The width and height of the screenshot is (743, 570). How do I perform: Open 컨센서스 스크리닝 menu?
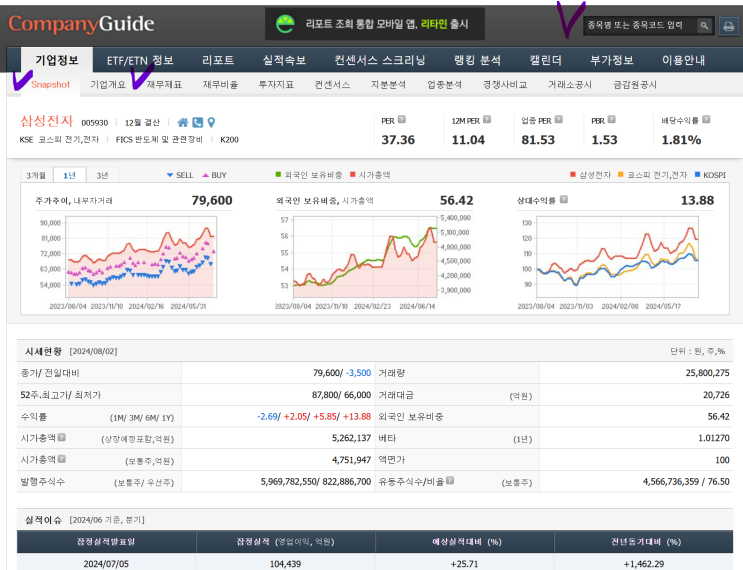380,61
